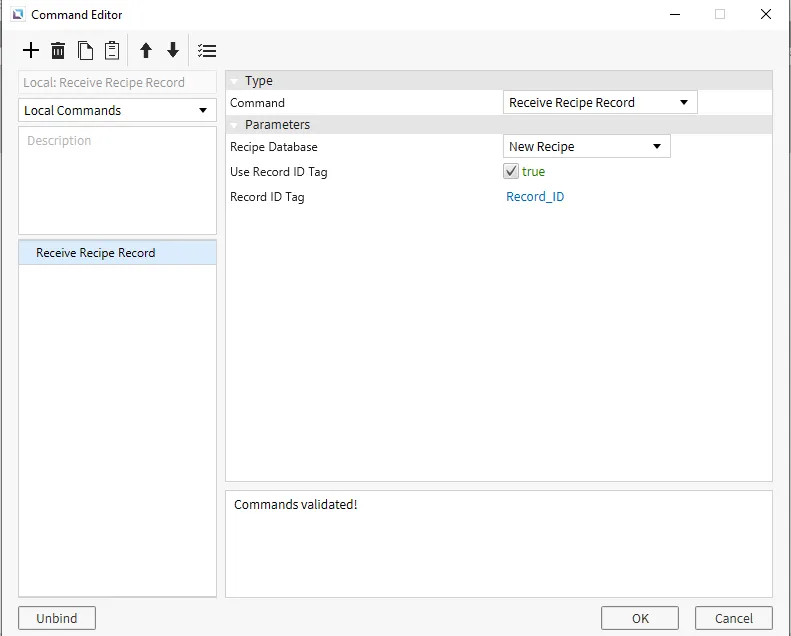791x636 pixels.
Task: Move command up with the up arrow
Action: [x=146, y=51]
